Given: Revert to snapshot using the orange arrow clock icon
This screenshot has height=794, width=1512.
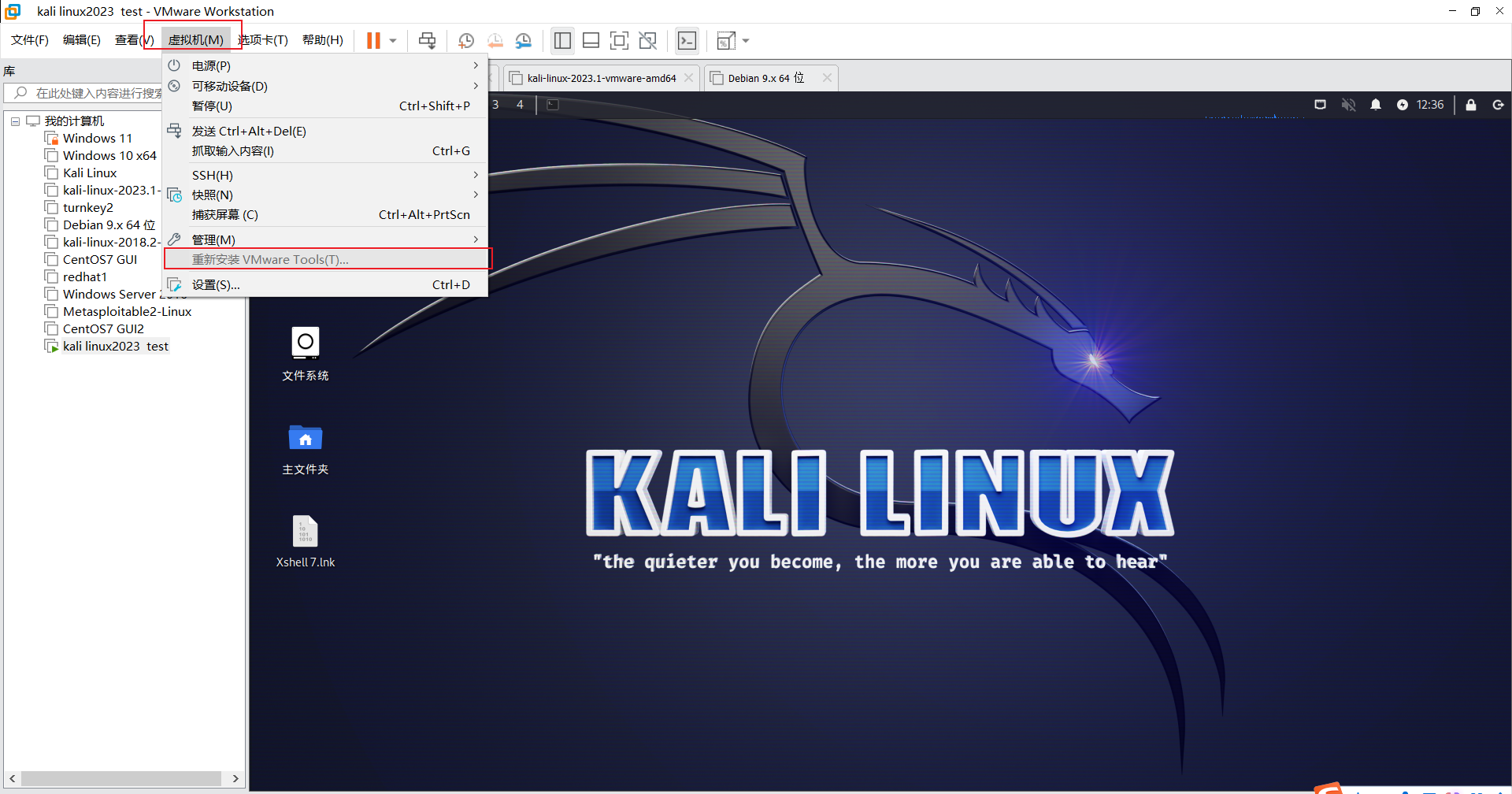Looking at the screenshot, I should 495,40.
